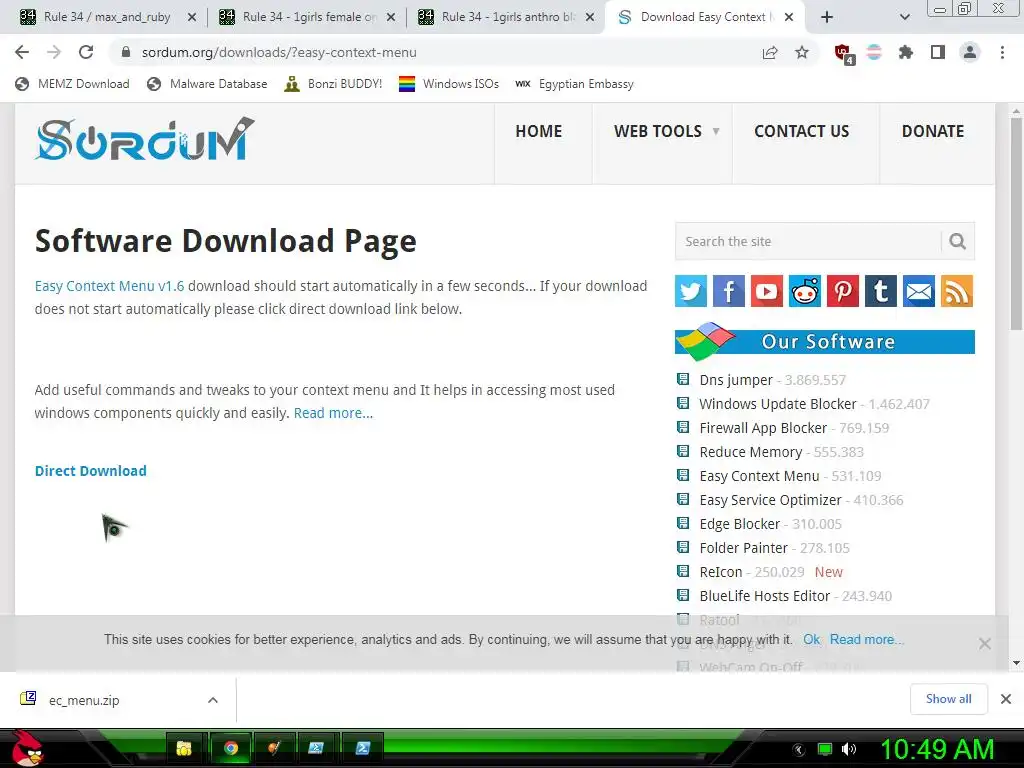Open the MEMZ Download bookmark
Screen dimensions: 1024x768
tap(72, 84)
